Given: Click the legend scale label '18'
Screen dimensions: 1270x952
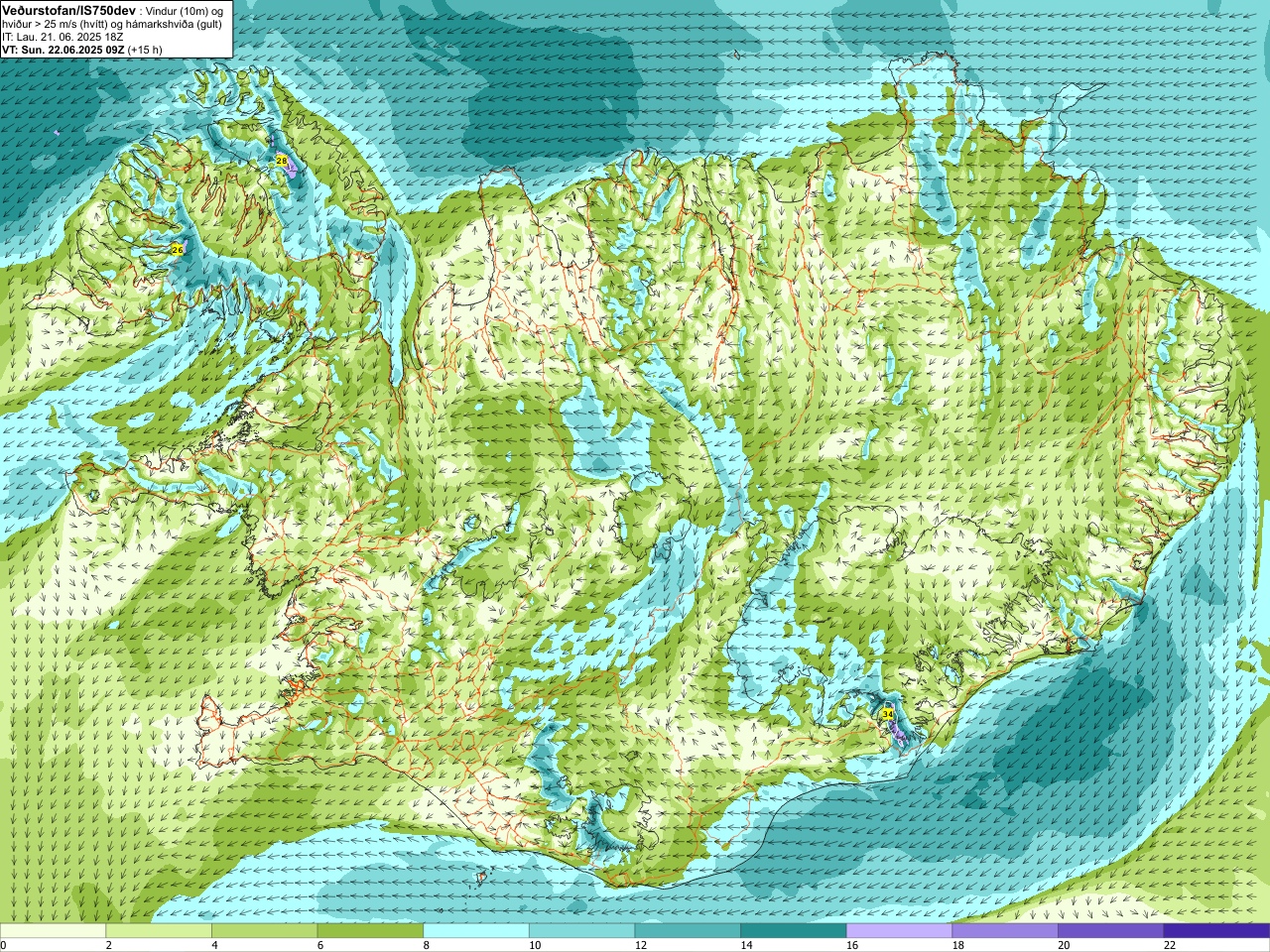Looking at the screenshot, I should point(958,945).
